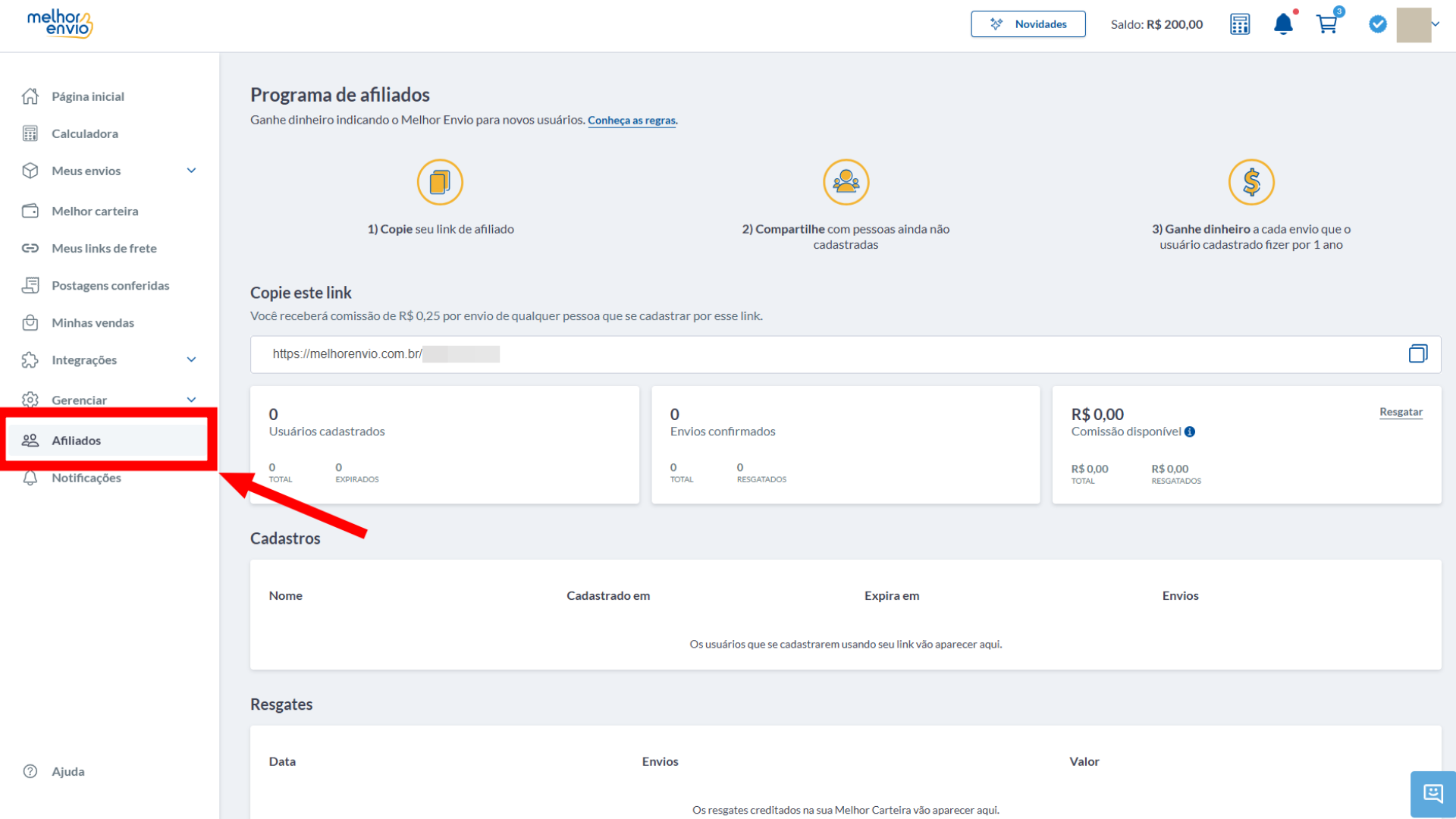The height and width of the screenshot is (819, 1456).
Task: Click the Envios confirmados label
Action: (x=723, y=431)
